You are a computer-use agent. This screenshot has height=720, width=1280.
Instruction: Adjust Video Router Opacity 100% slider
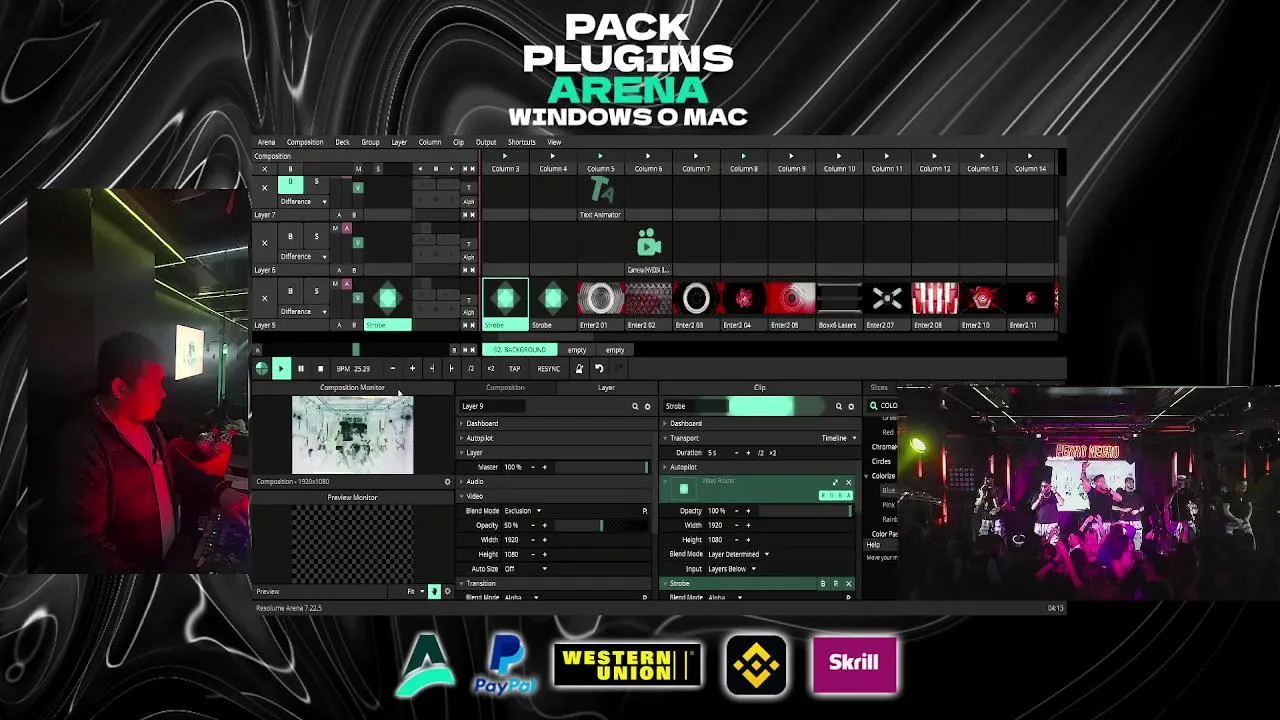tap(805, 511)
